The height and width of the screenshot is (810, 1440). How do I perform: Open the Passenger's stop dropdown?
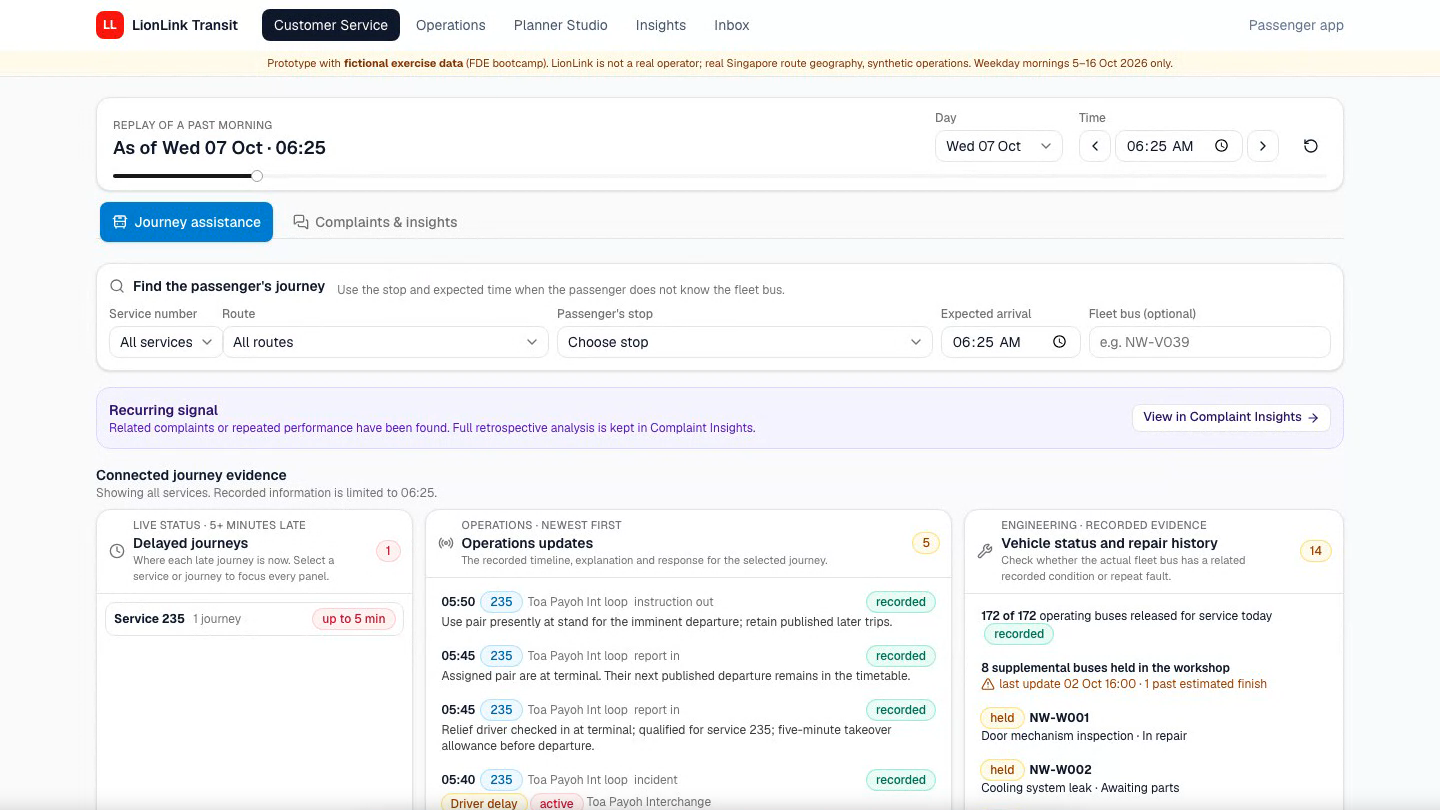tap(745, 342)
